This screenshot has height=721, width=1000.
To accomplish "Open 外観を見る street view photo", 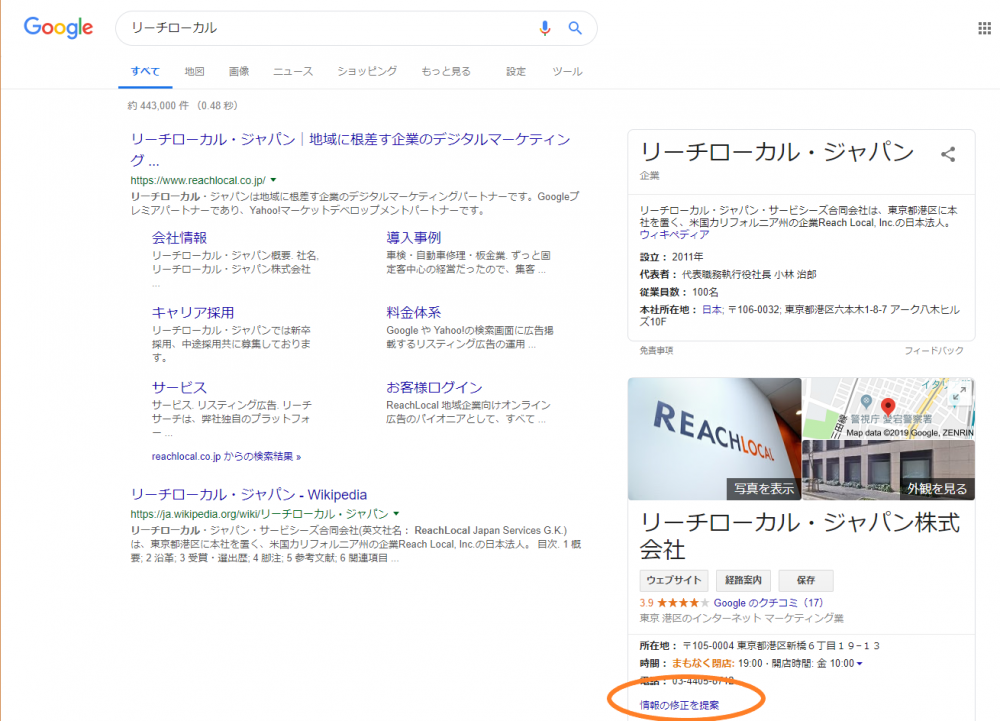I will coord(888,470).
